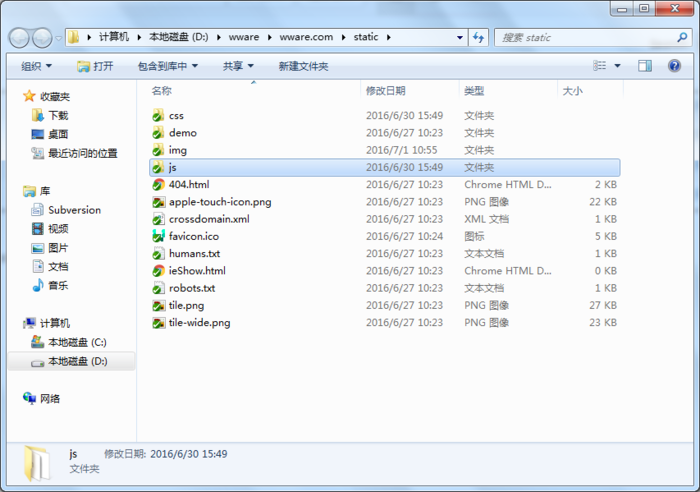Click the humans.txt file icon
This screenshot has height=492, width=700.
click(158, 254)
